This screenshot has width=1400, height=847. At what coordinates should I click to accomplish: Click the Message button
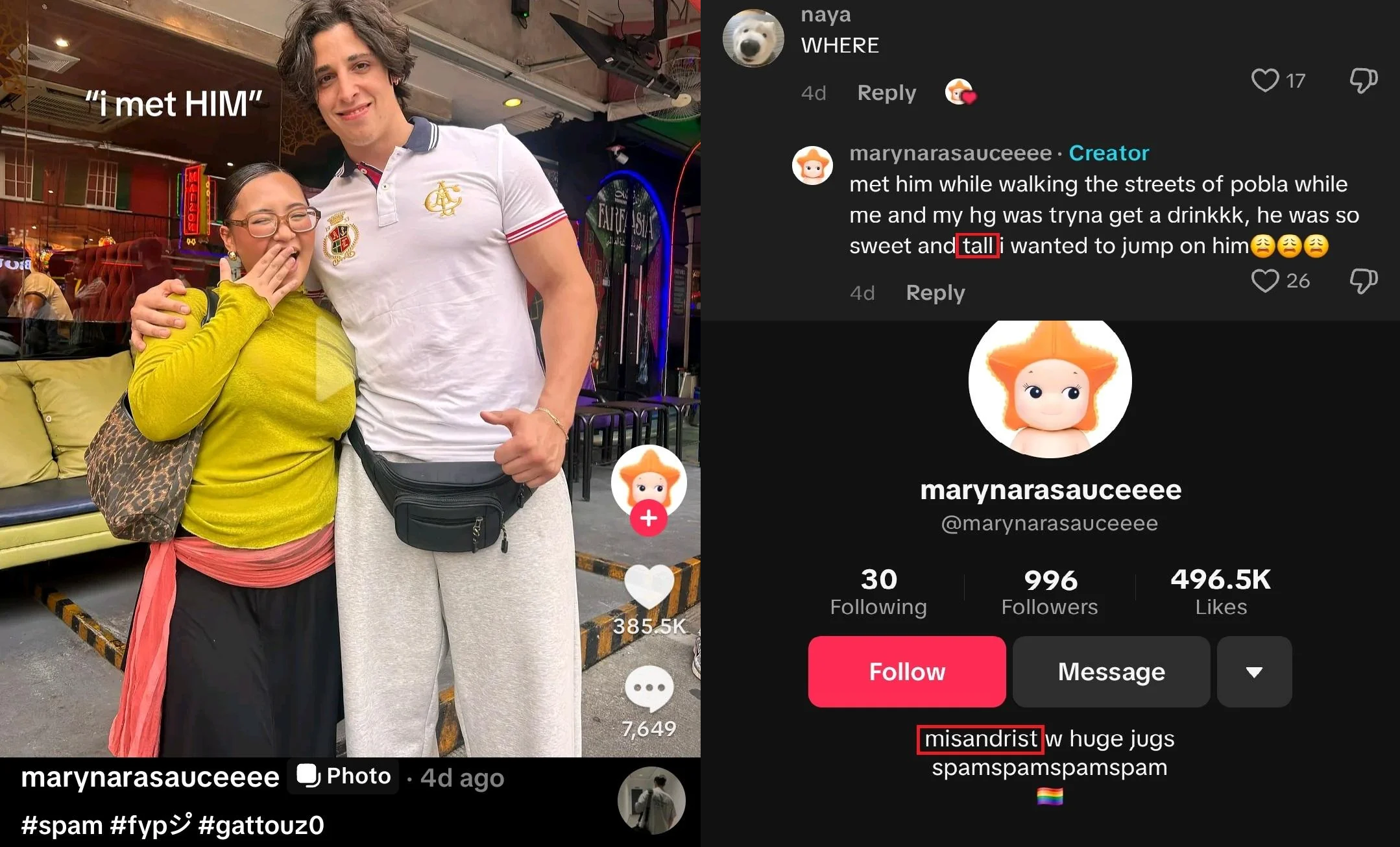(1111, 672)
